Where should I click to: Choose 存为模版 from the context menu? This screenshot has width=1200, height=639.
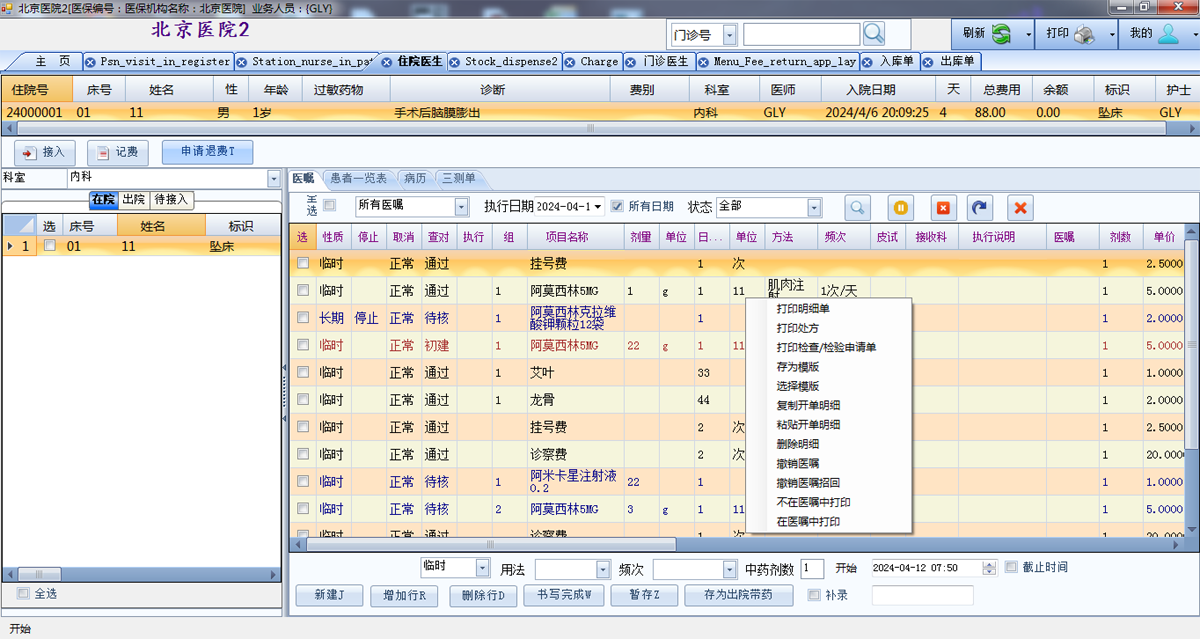click(x=798, y=367)
